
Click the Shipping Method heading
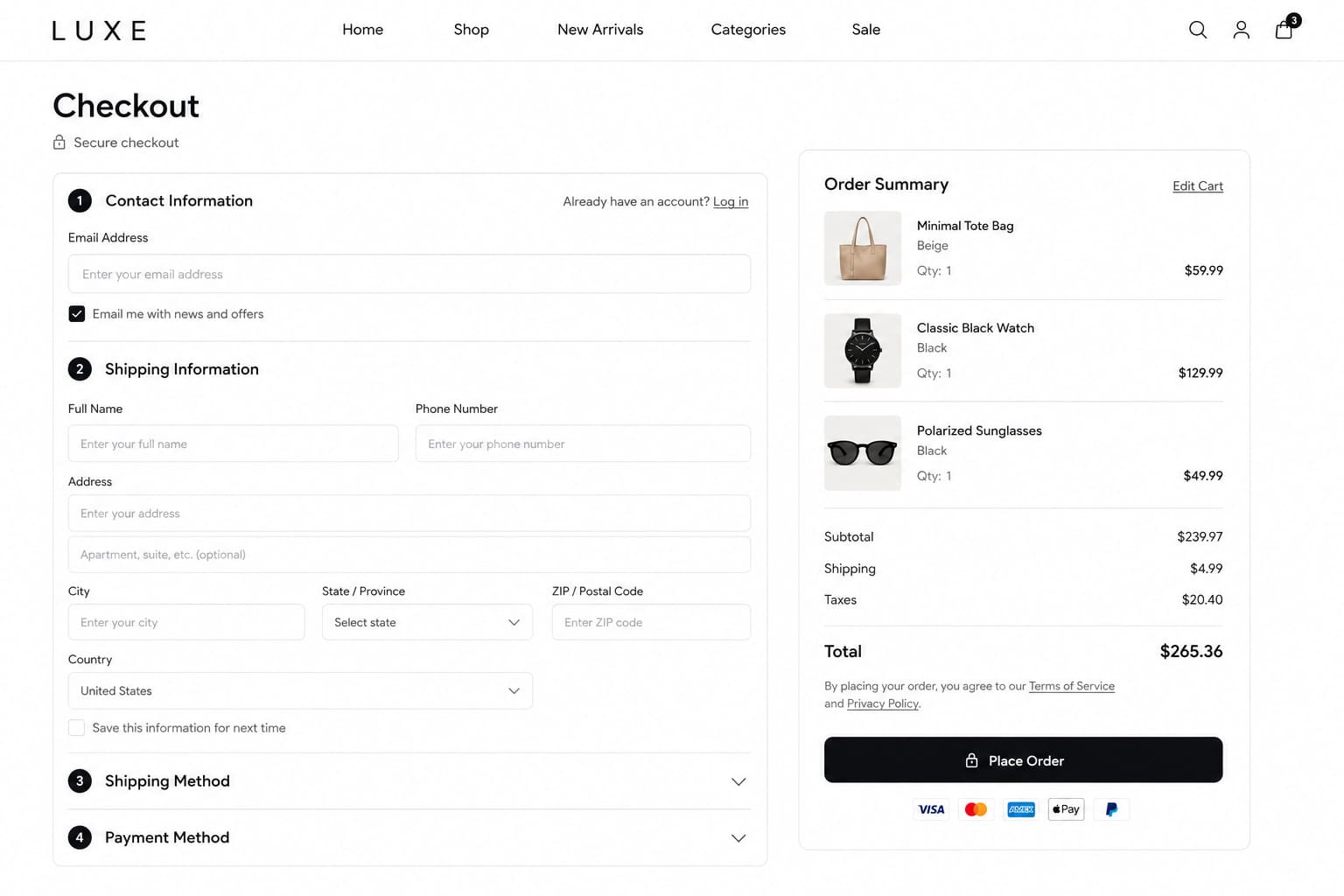167,780
